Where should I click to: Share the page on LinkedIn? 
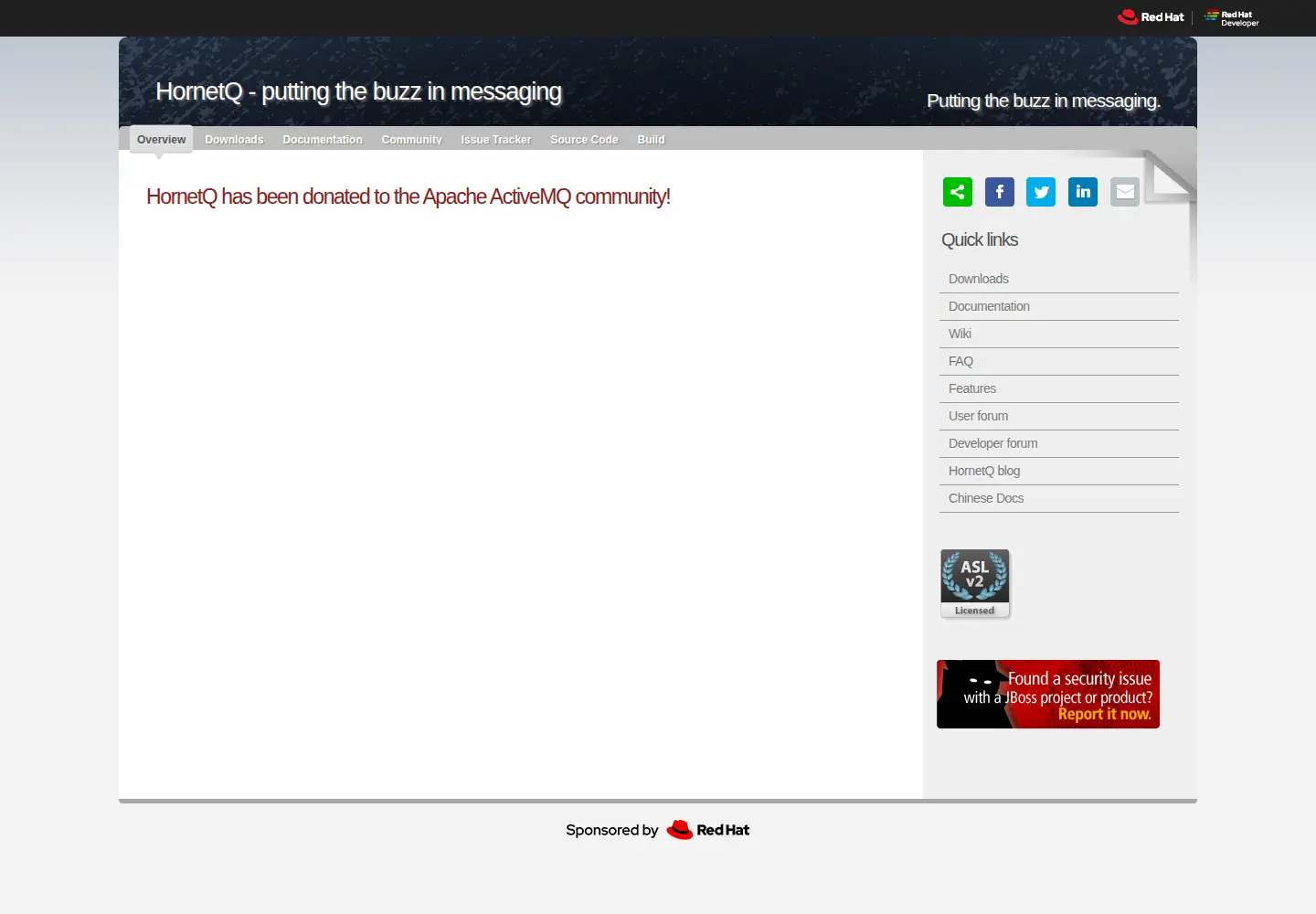1083,192
